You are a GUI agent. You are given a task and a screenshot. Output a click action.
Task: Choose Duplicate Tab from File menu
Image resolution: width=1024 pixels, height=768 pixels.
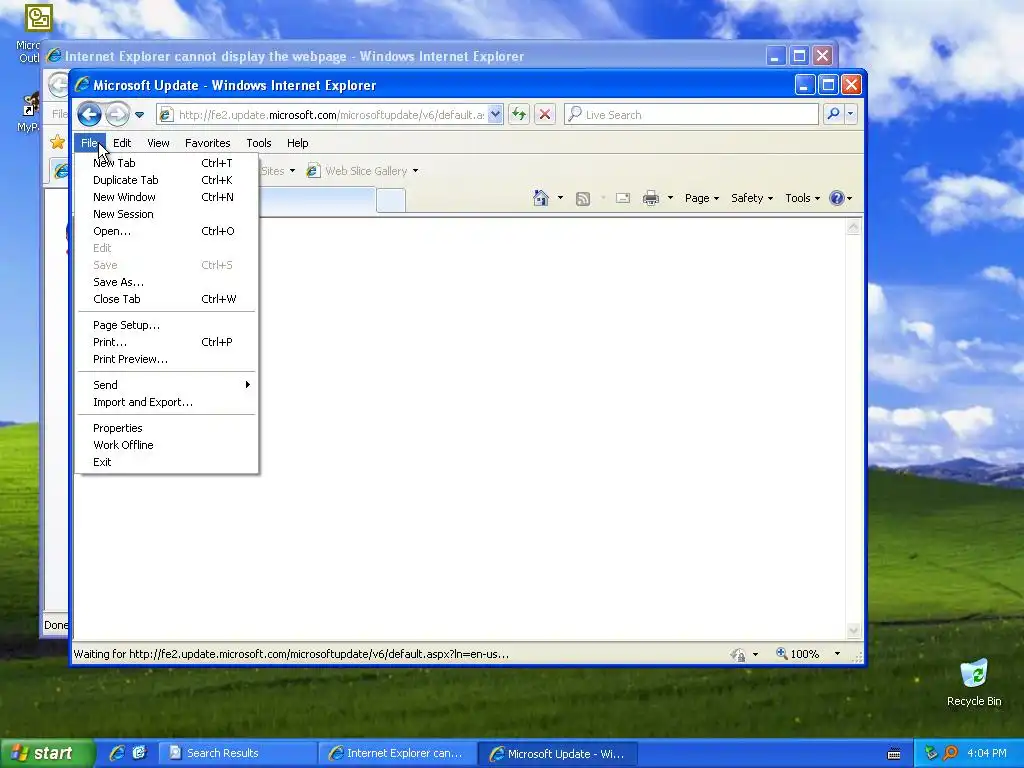pyautogui.click(x=166, y=180)
